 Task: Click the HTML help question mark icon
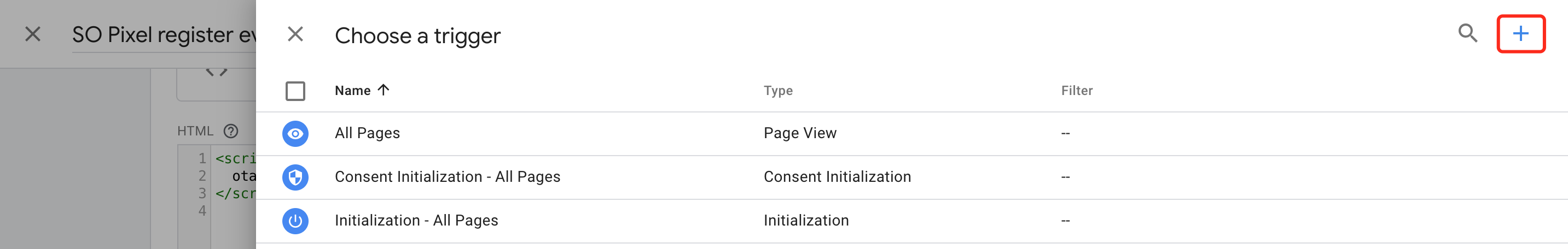point(231,131)
